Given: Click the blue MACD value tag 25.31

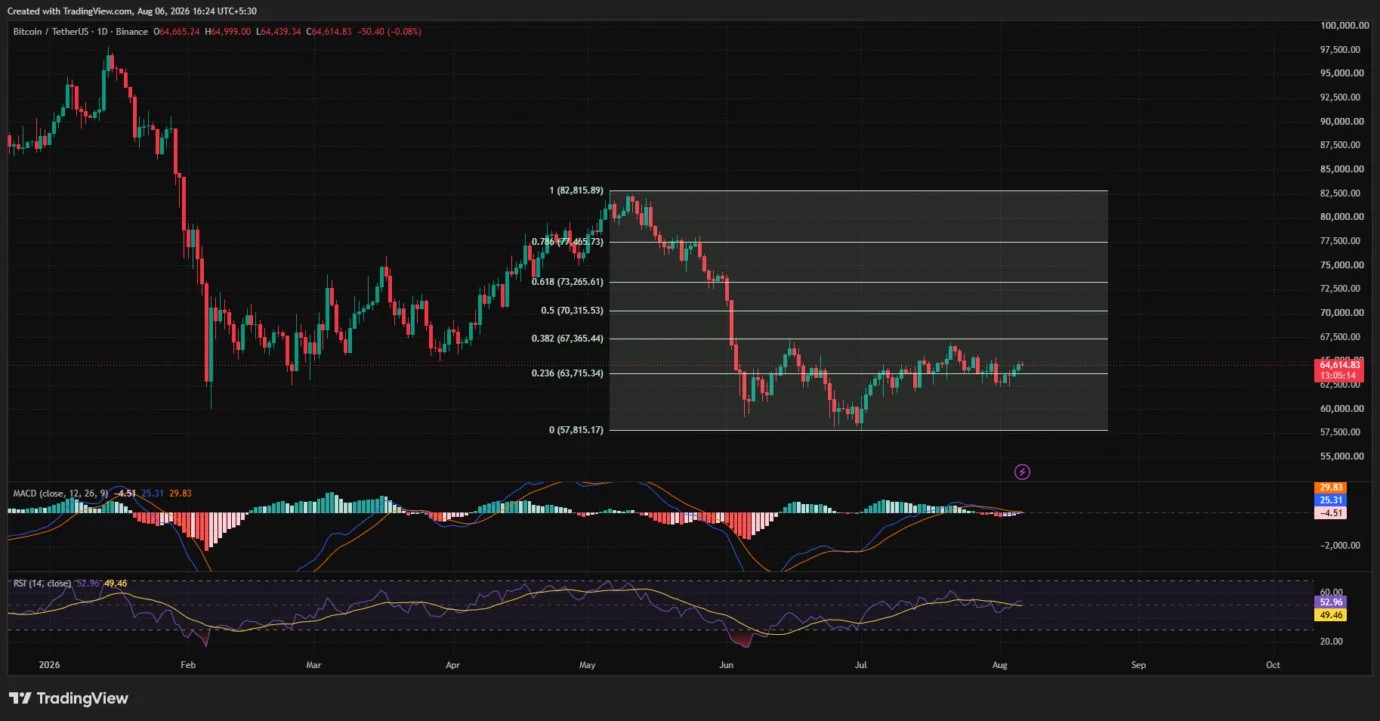Looking at the screenshot, I should pyautogui.click(x=1331, y=500).
